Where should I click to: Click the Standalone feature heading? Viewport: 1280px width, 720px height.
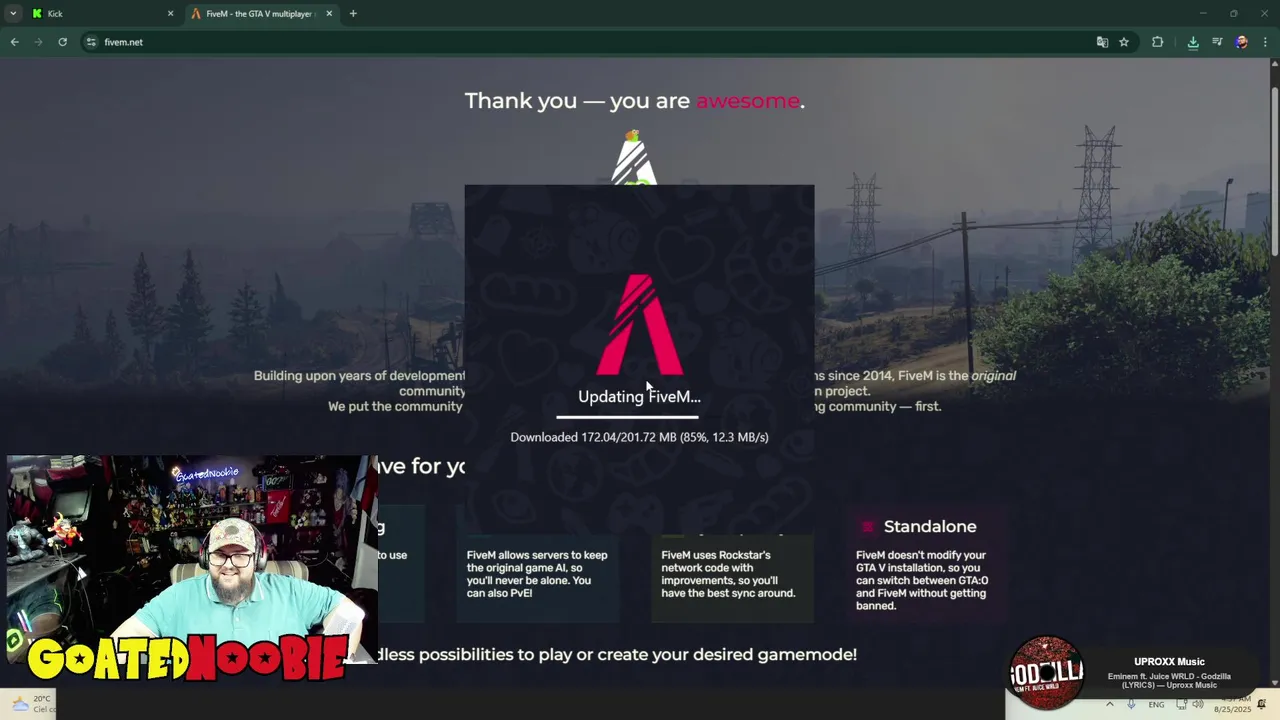(930, 527)
